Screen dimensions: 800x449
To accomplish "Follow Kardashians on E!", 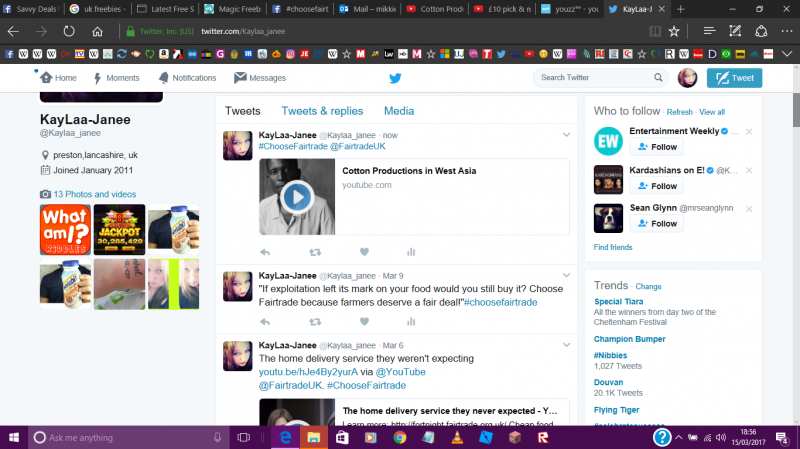I will 657,186.
